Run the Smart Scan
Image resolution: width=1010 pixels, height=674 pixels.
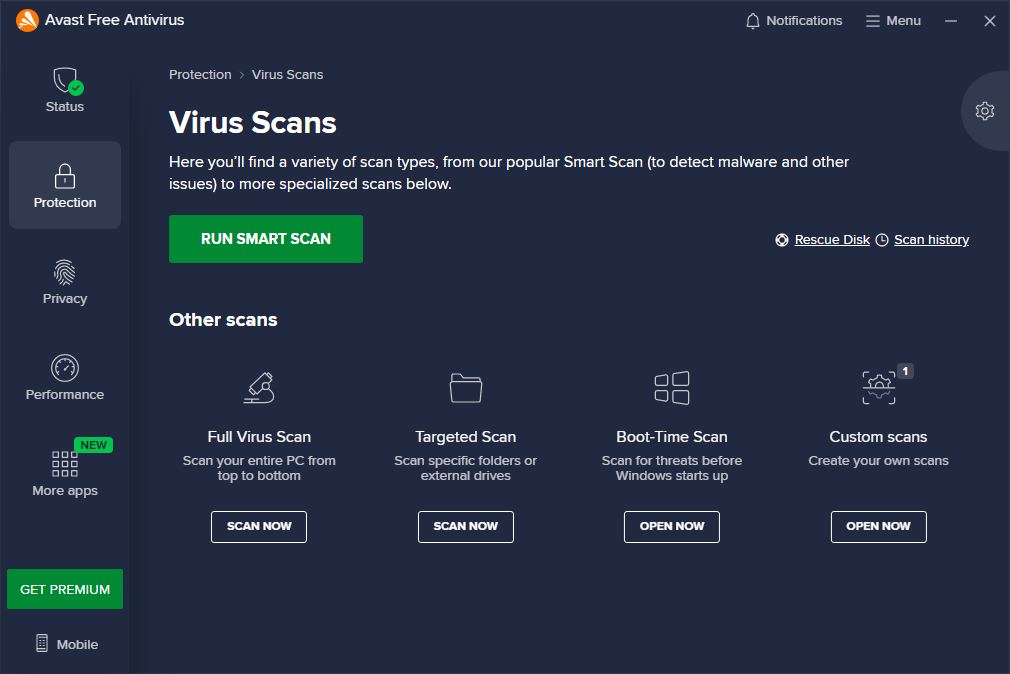pyautogui.click(x=266, y=239)
